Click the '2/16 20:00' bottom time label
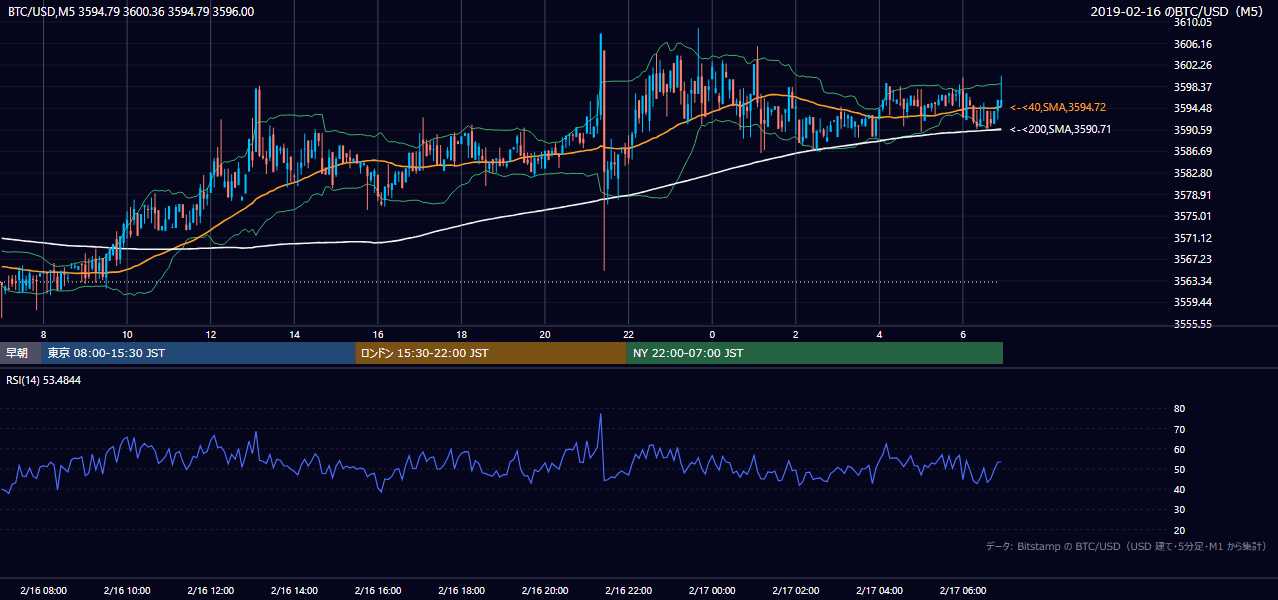1278x600 pixels. pyautogui.click(x=545, y=591)
